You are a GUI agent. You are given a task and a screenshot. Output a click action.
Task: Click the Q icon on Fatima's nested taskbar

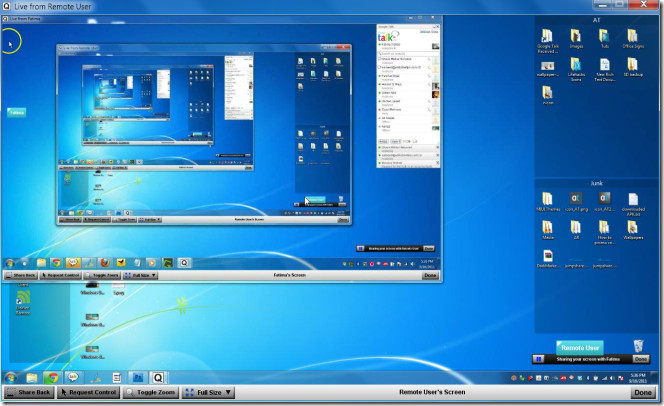[184, 263]
